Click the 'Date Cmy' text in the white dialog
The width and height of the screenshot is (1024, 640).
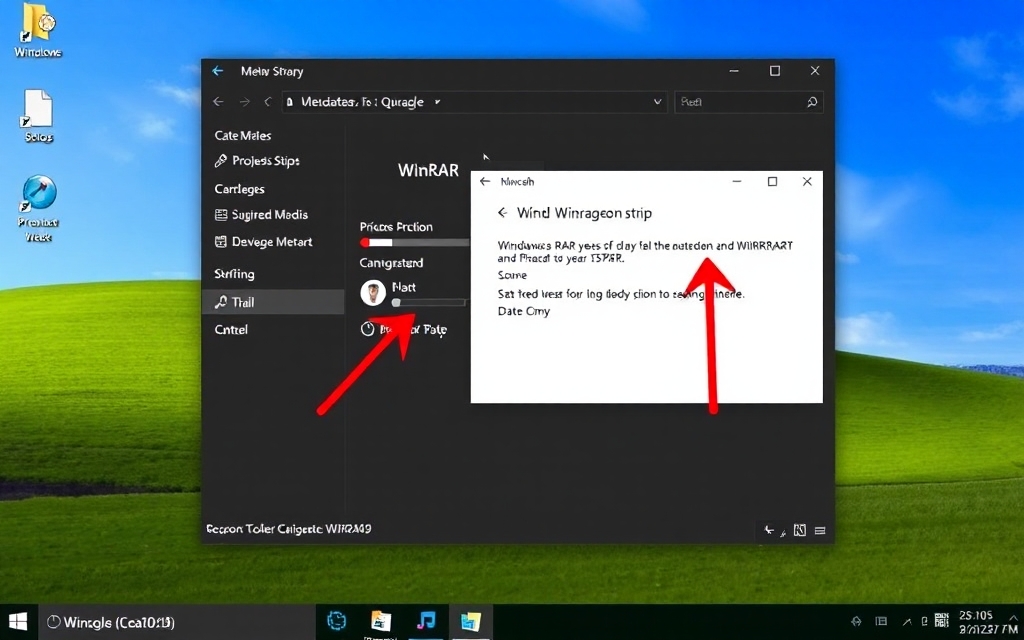click(524, 312)
